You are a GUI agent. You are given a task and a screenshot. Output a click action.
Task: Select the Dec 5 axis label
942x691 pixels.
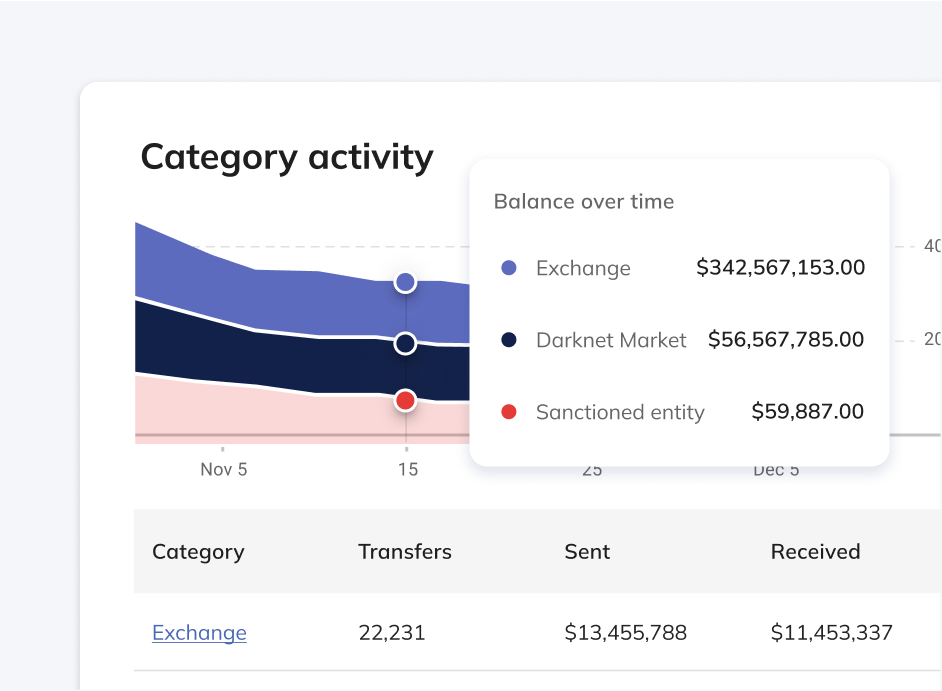pos(776,469)
